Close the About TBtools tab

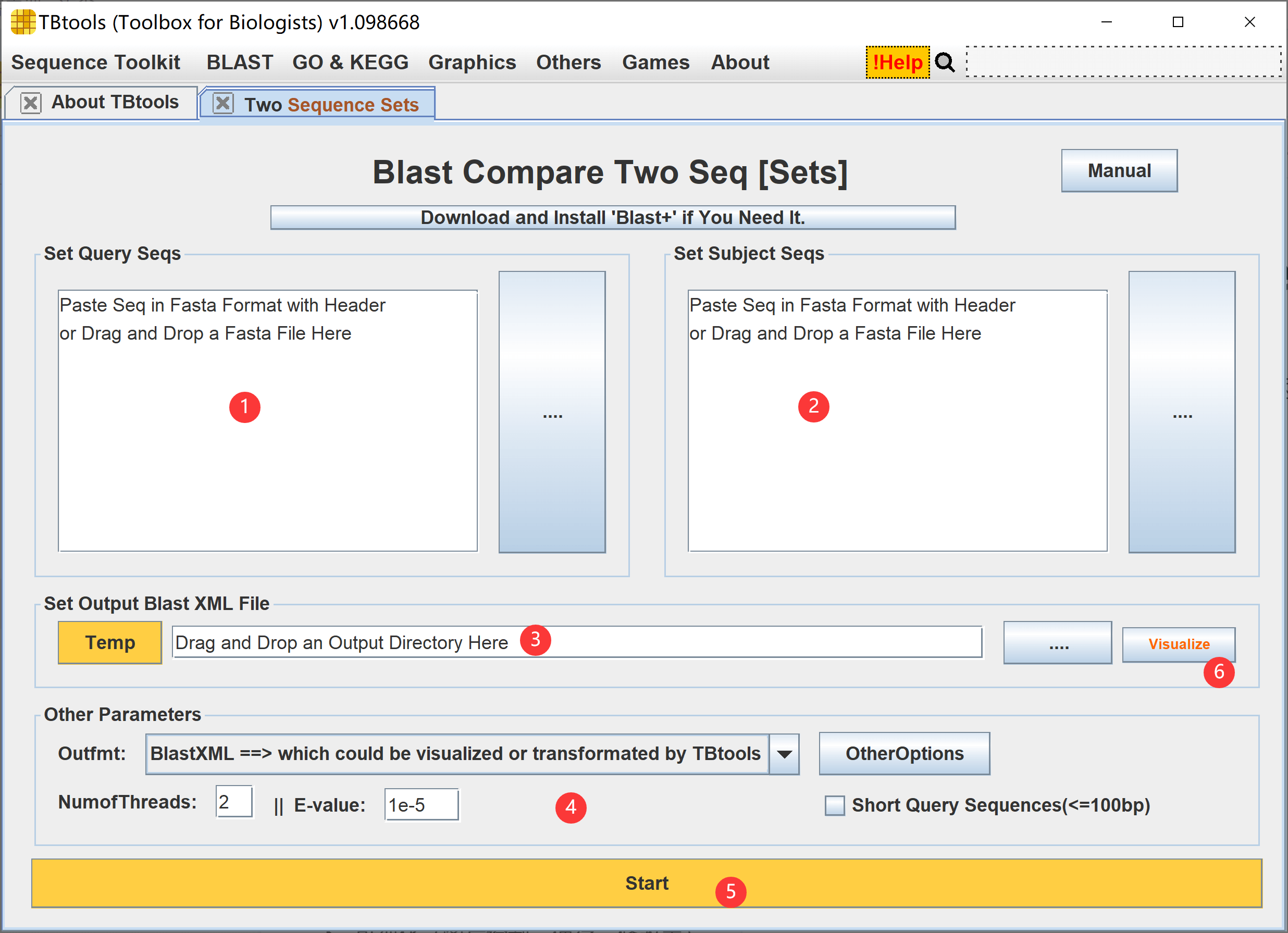click(31, 103)
